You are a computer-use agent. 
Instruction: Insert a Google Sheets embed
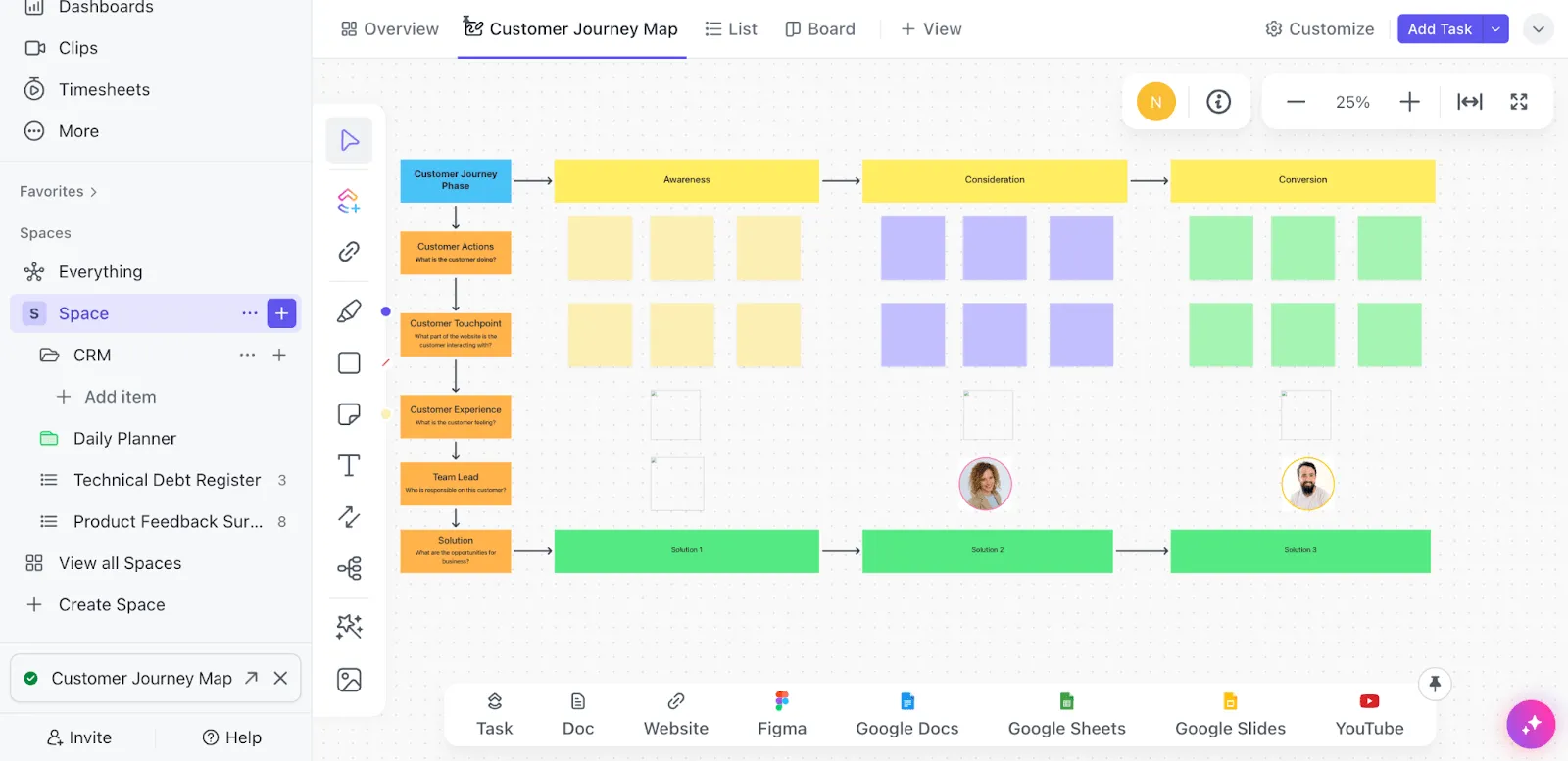1067,714
